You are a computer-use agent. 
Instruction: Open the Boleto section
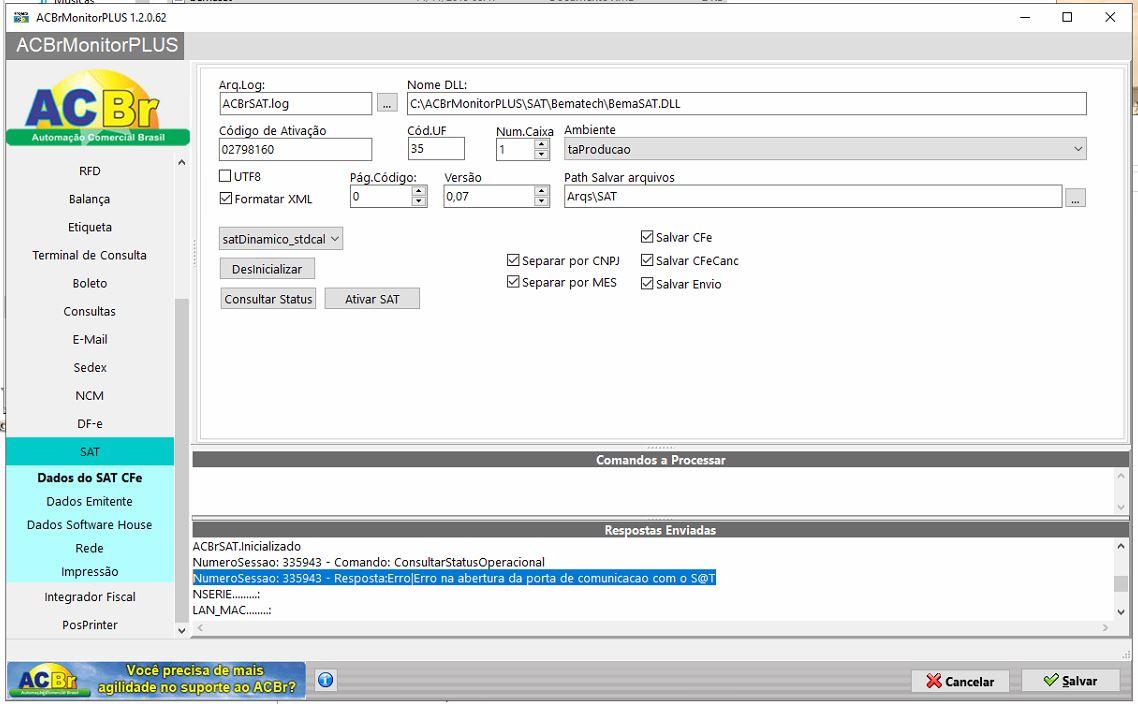(x=90, y=283)
